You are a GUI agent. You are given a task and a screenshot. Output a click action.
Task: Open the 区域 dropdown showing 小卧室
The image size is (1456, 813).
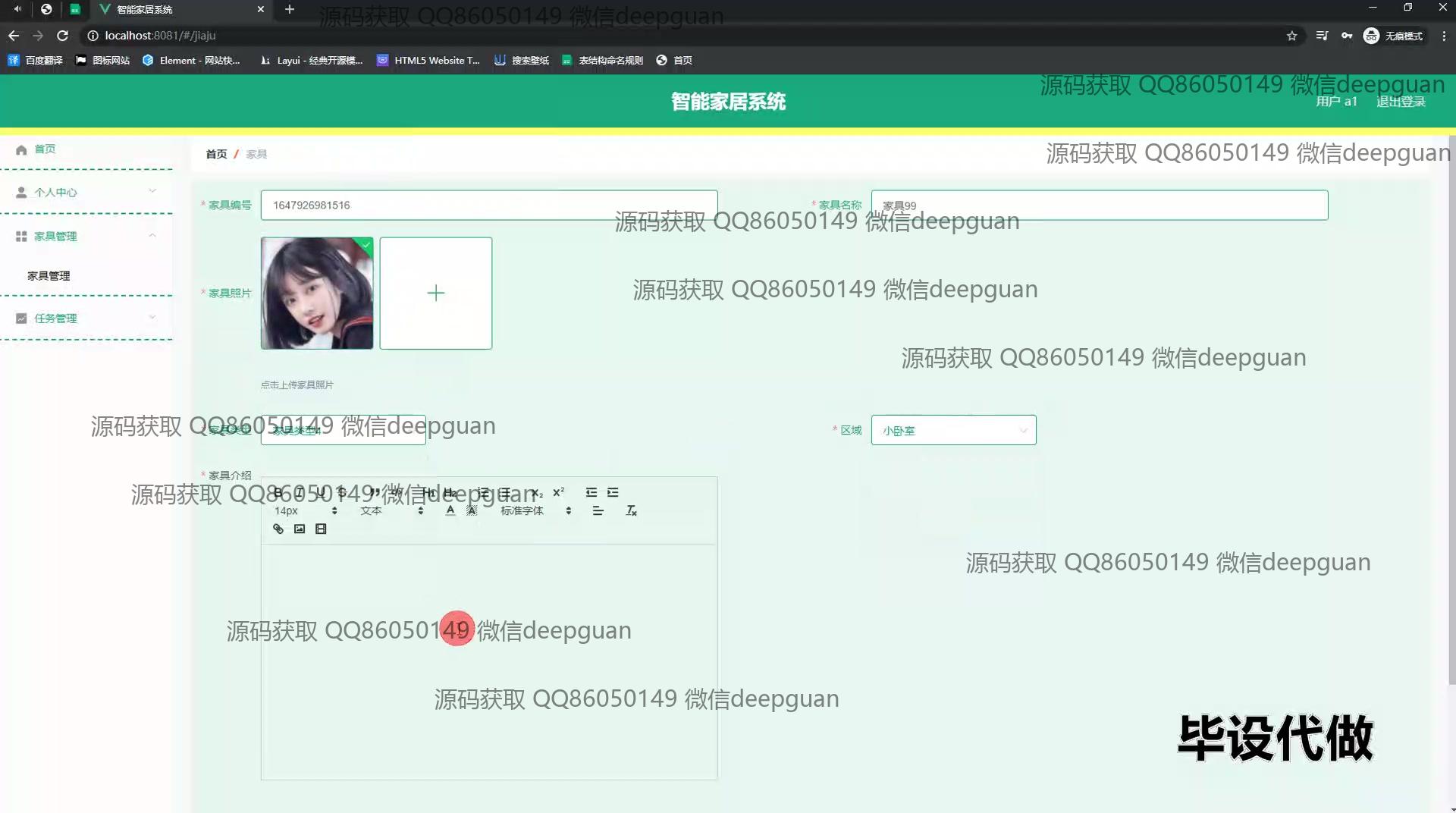pos(953,430)
